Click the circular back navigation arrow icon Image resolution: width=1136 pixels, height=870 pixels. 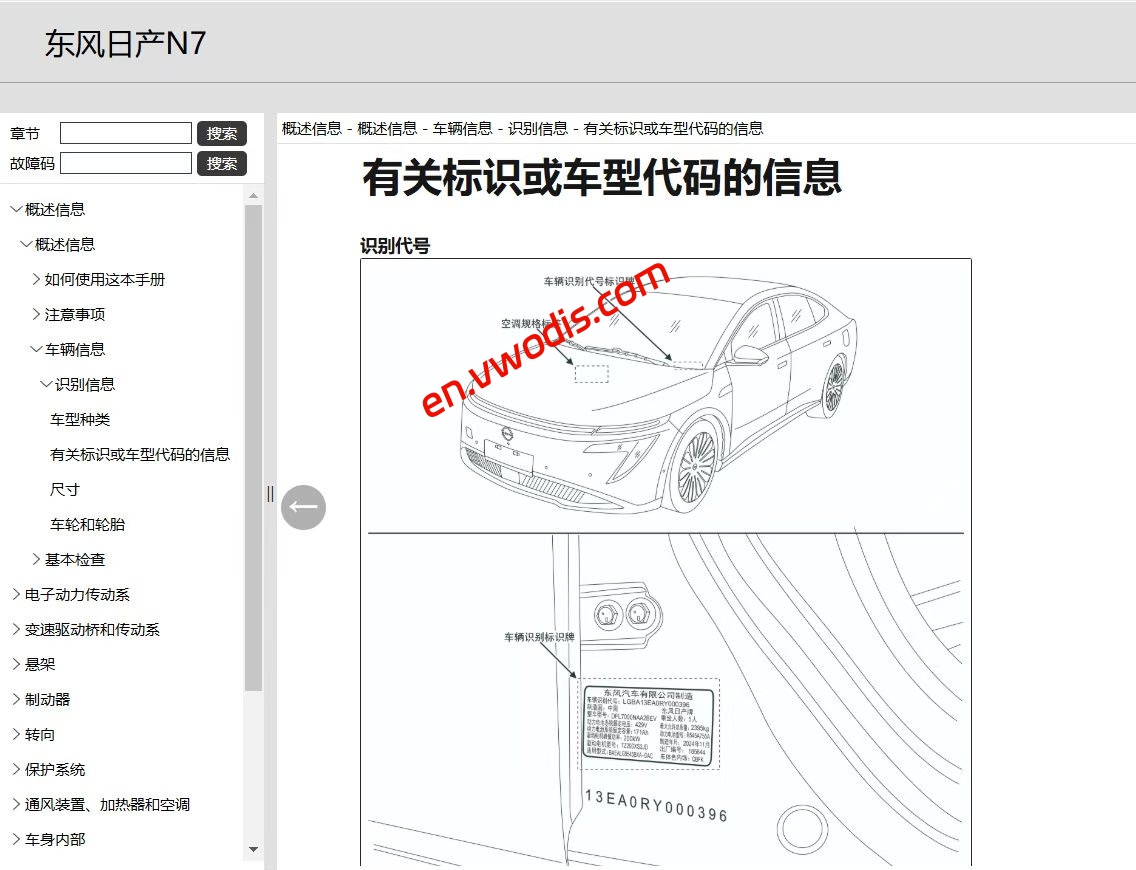tap(303, 508)
